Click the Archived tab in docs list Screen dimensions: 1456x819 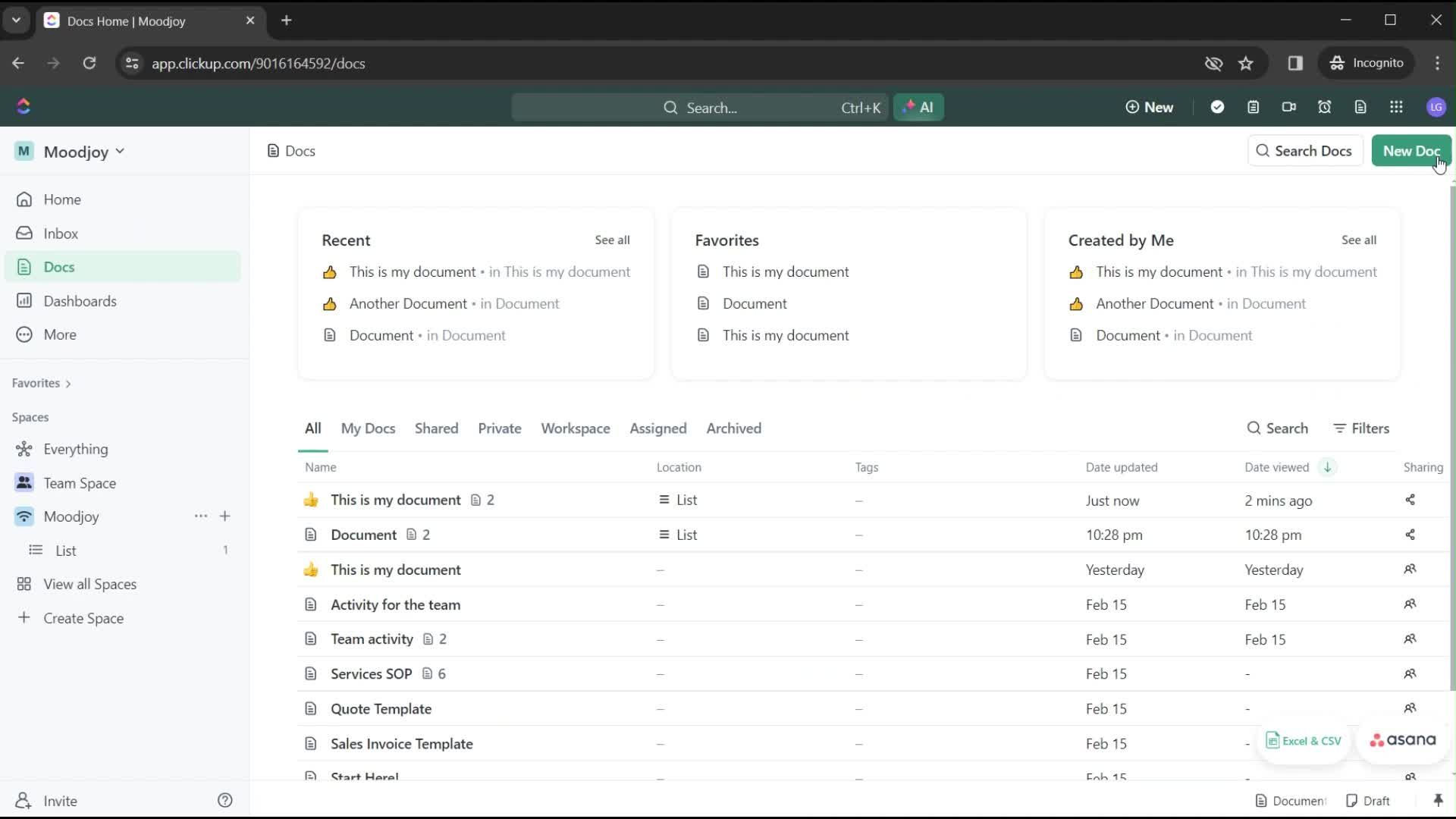pos(735,429)
